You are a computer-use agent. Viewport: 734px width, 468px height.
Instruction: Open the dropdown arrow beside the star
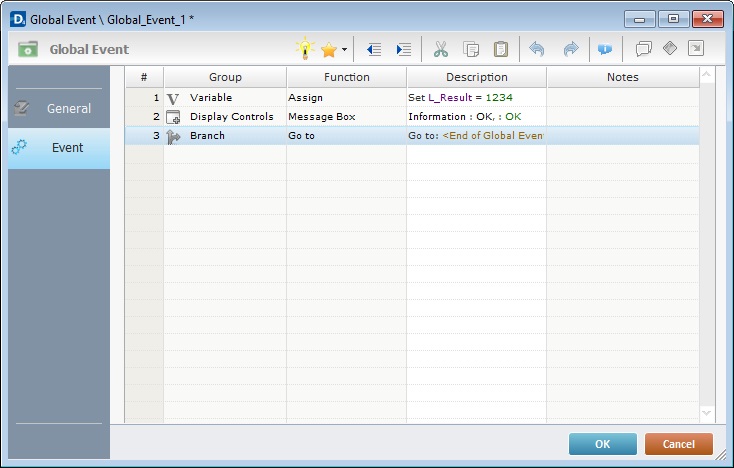344,49
